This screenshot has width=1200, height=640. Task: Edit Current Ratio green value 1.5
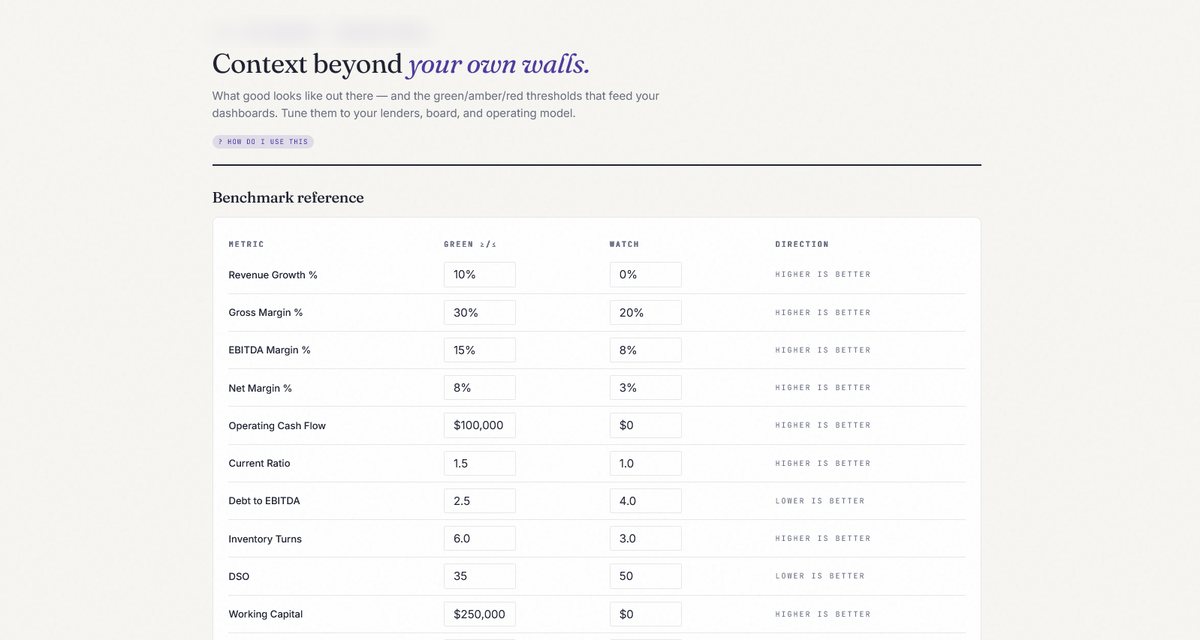point(480,464)
